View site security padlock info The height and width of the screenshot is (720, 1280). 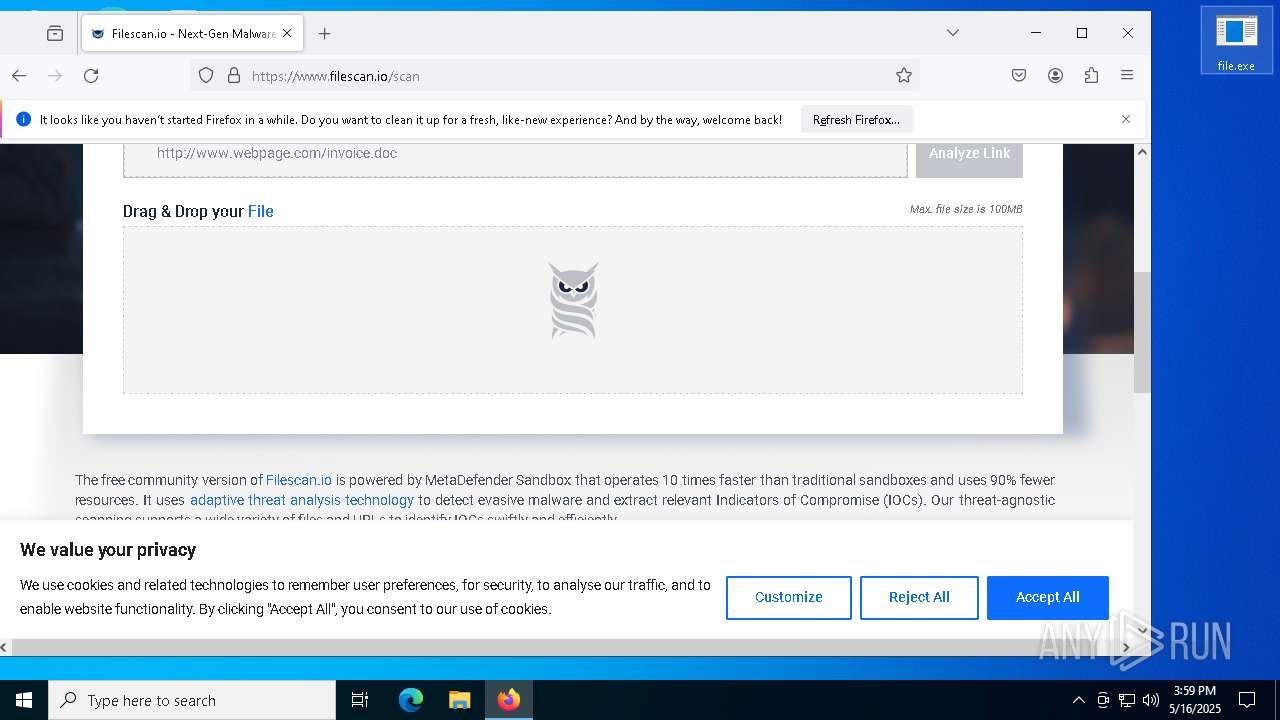pos(234,75)
